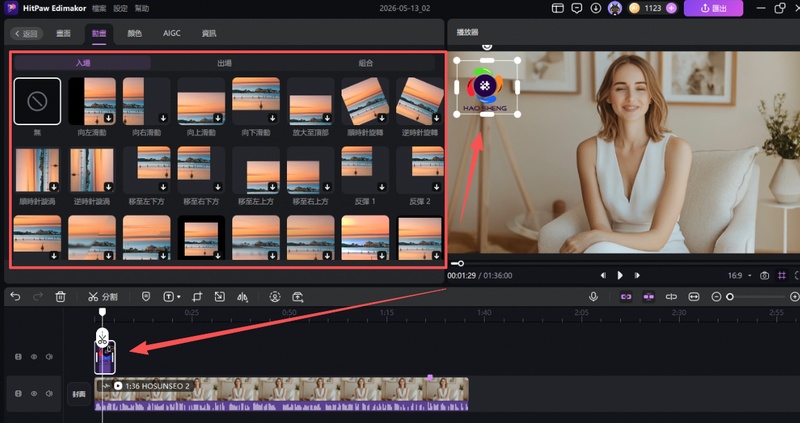Open the layout panel icon in title bar
800x423 pixels.
point(558,8)
